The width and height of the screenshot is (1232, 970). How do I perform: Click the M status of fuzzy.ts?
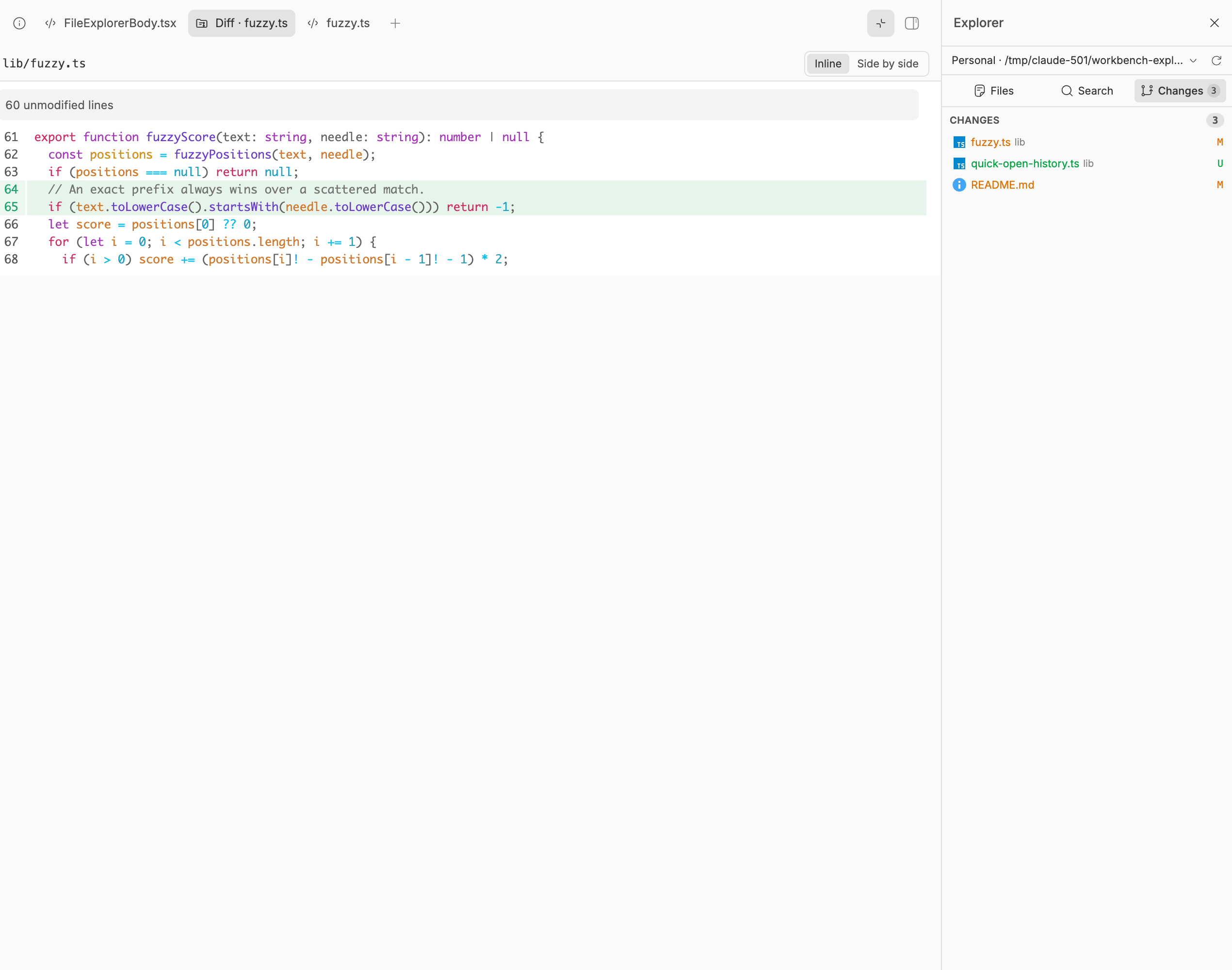pyautogui.click(x=1219, y=142)
